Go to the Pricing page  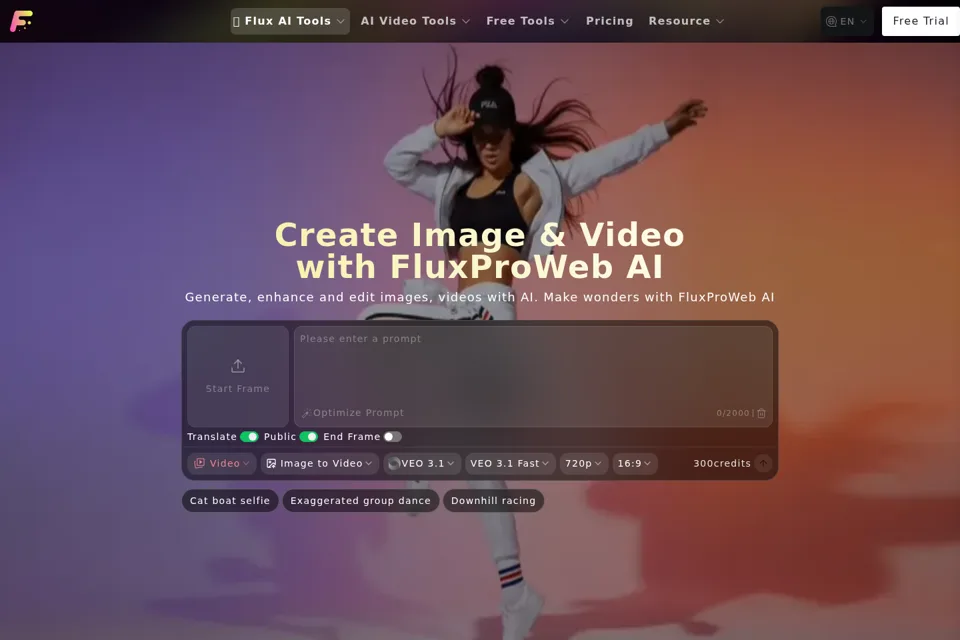click(x=609, y=21)
